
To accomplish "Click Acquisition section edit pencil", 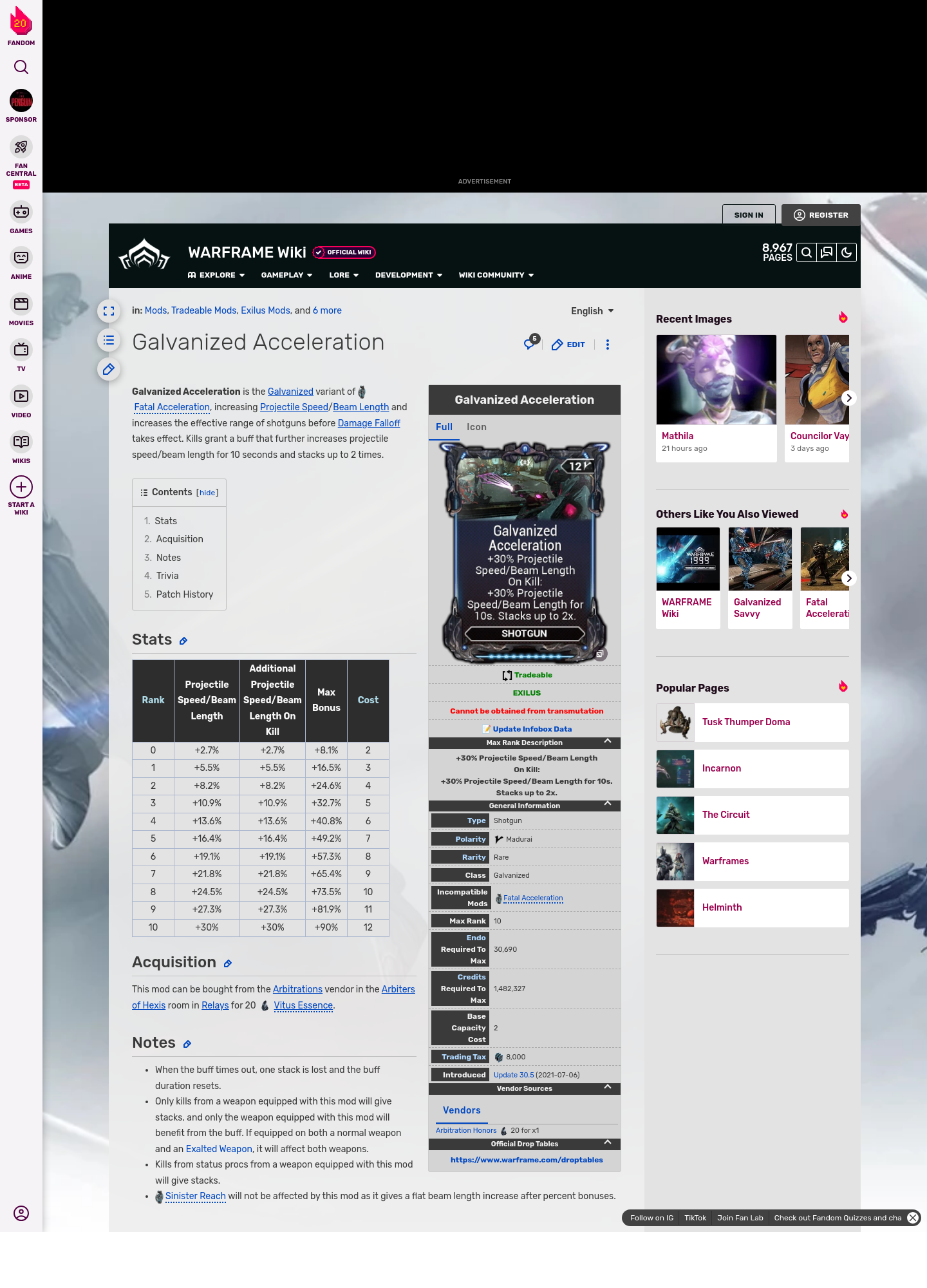I will coord(228,963).
